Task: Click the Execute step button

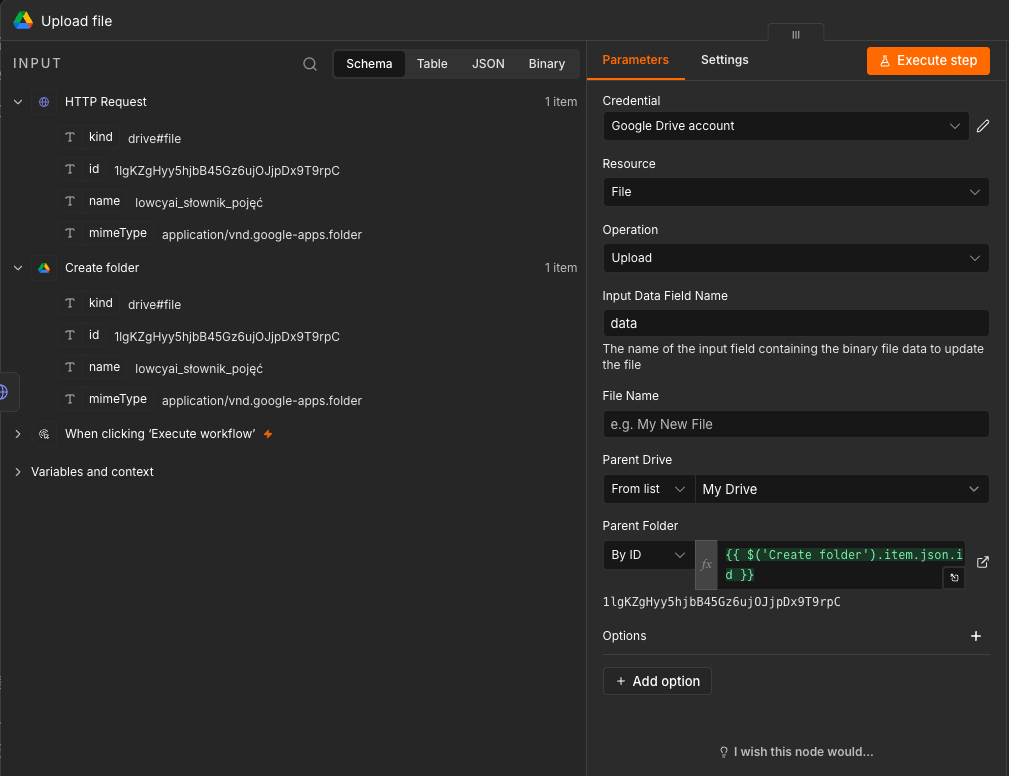Action: tap(928, 60)
